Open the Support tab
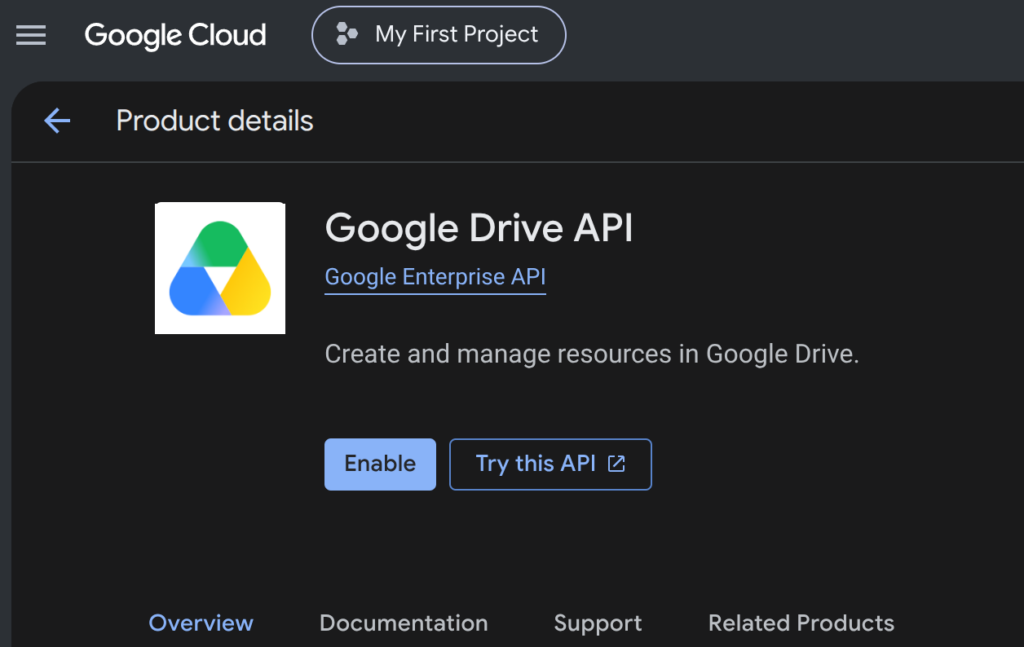The height and width of the screenshot is (647, 1024). [x=598, y=623]
